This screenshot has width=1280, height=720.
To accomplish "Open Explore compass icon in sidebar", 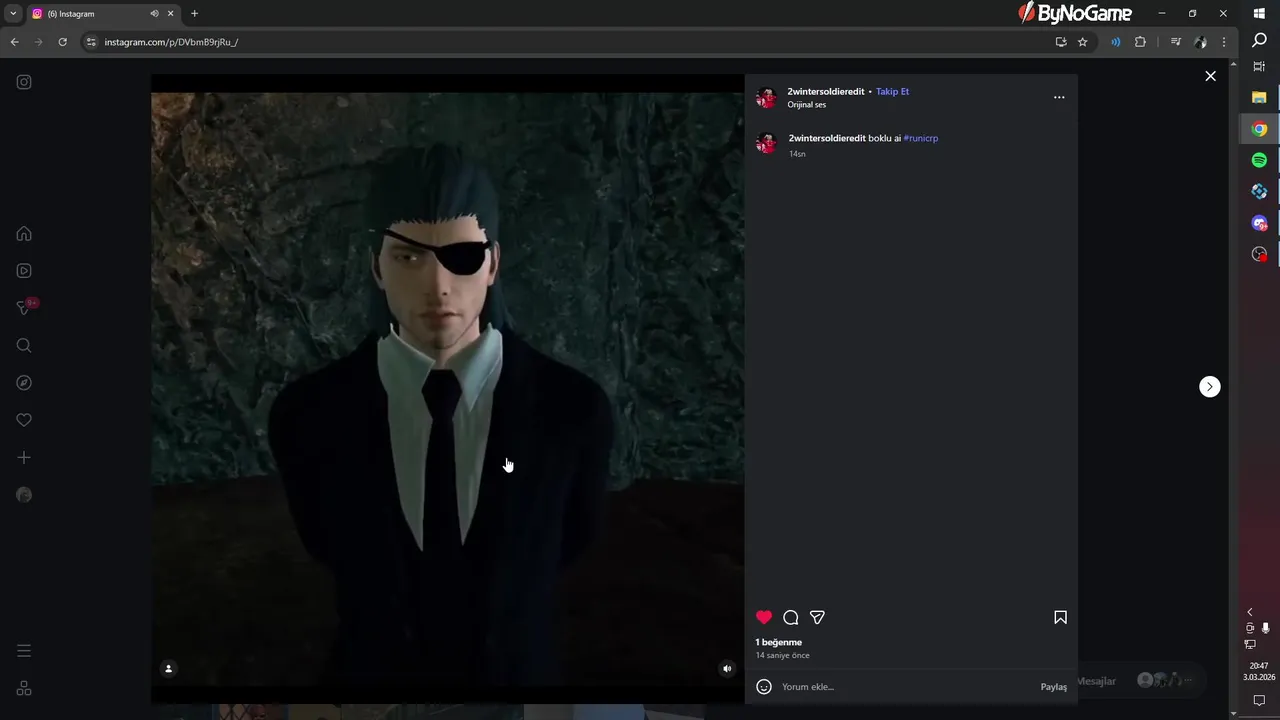I will tap(24, 383).
